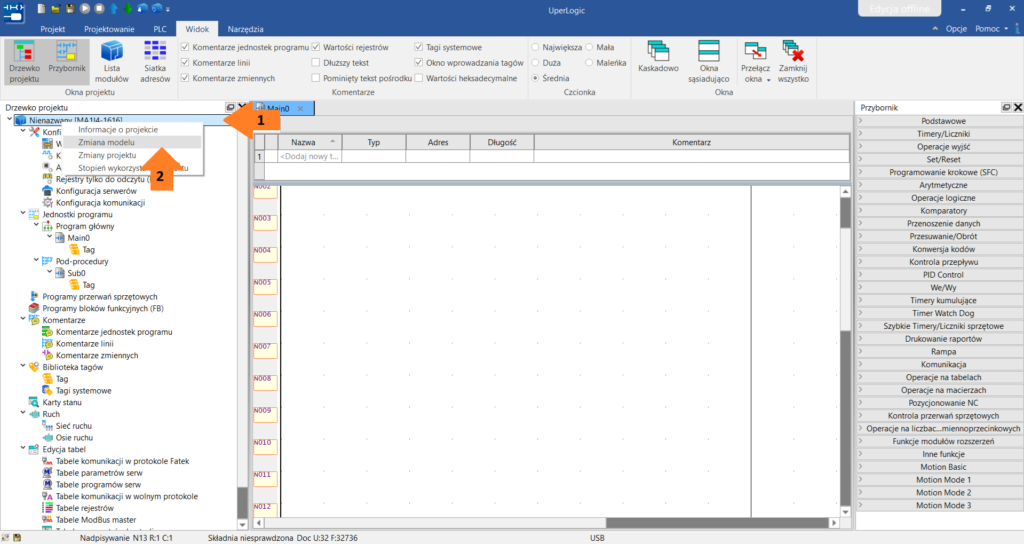1024x544 pixels.
Task: Click the Save floppy disk icon
Action: (x=71, y=8)
